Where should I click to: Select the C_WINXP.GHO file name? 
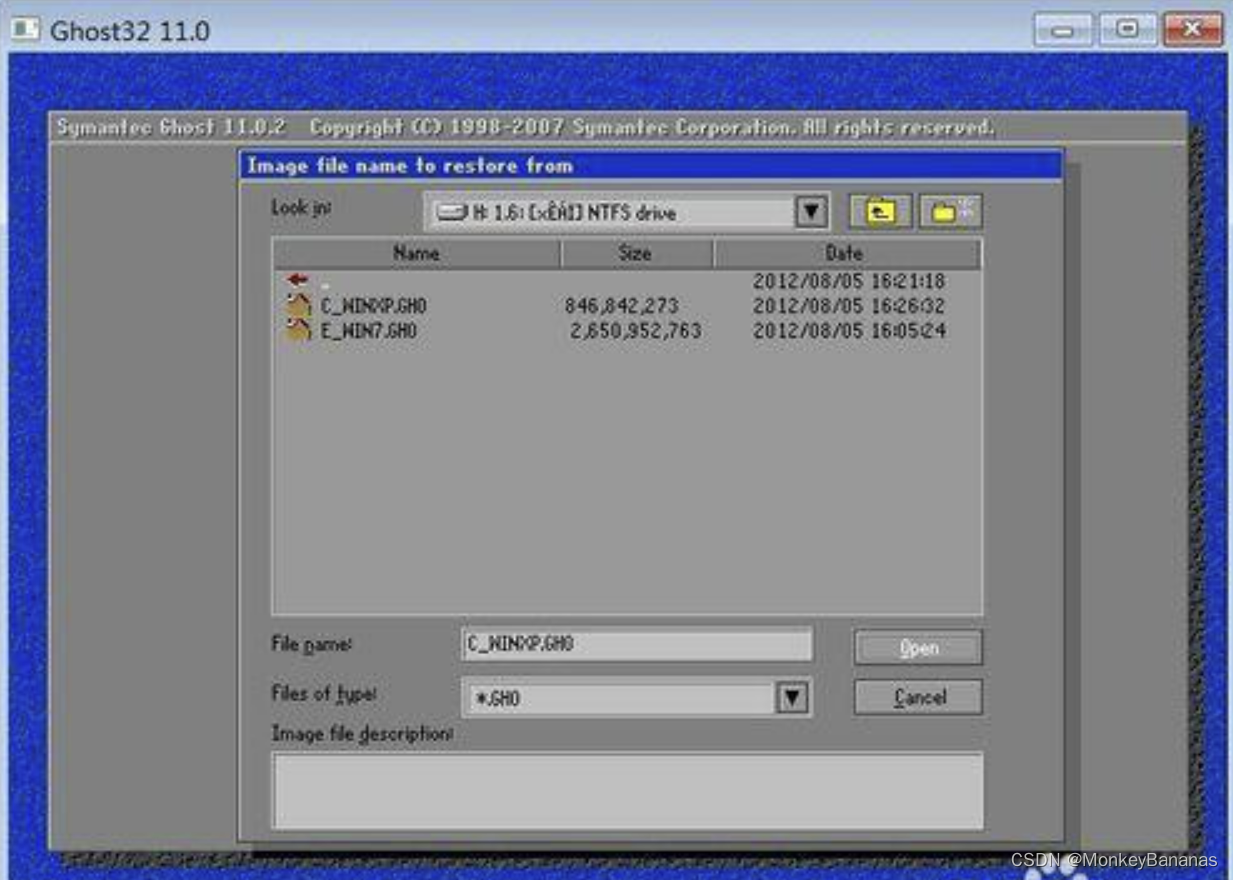pyautogui.click(x=374, y=306)
